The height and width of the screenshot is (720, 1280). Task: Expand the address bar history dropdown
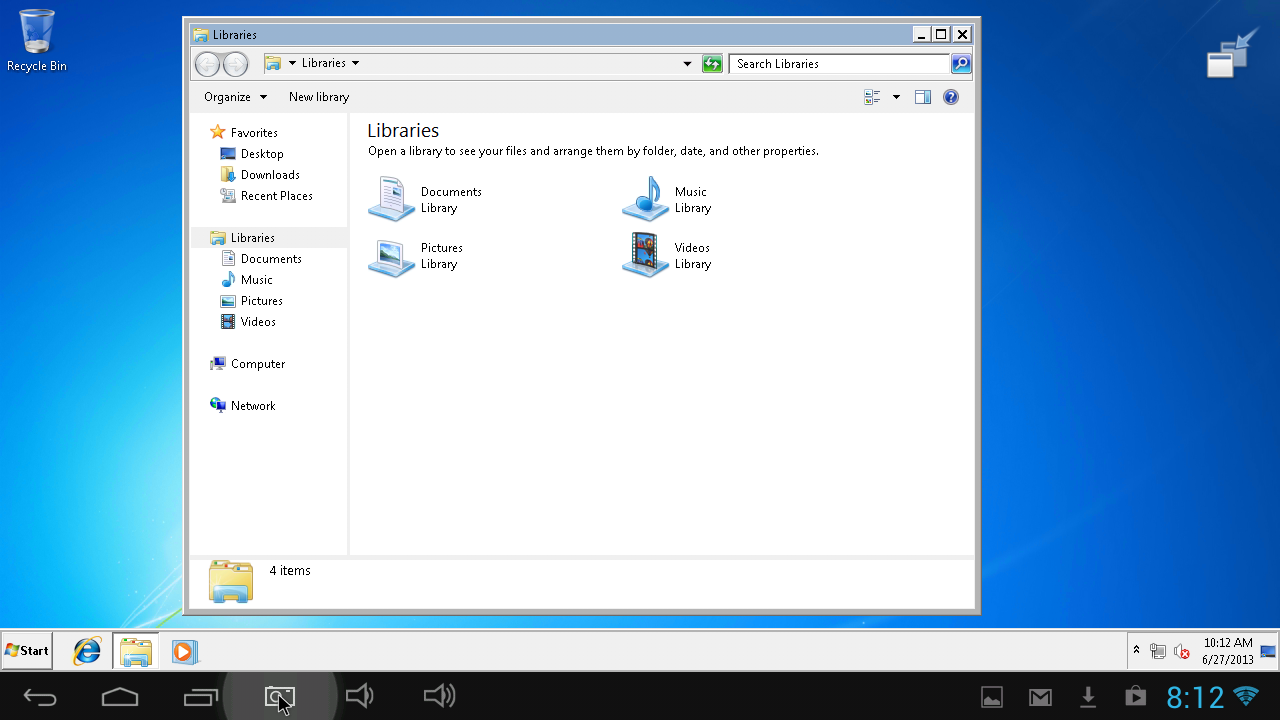tap(687, 64)
